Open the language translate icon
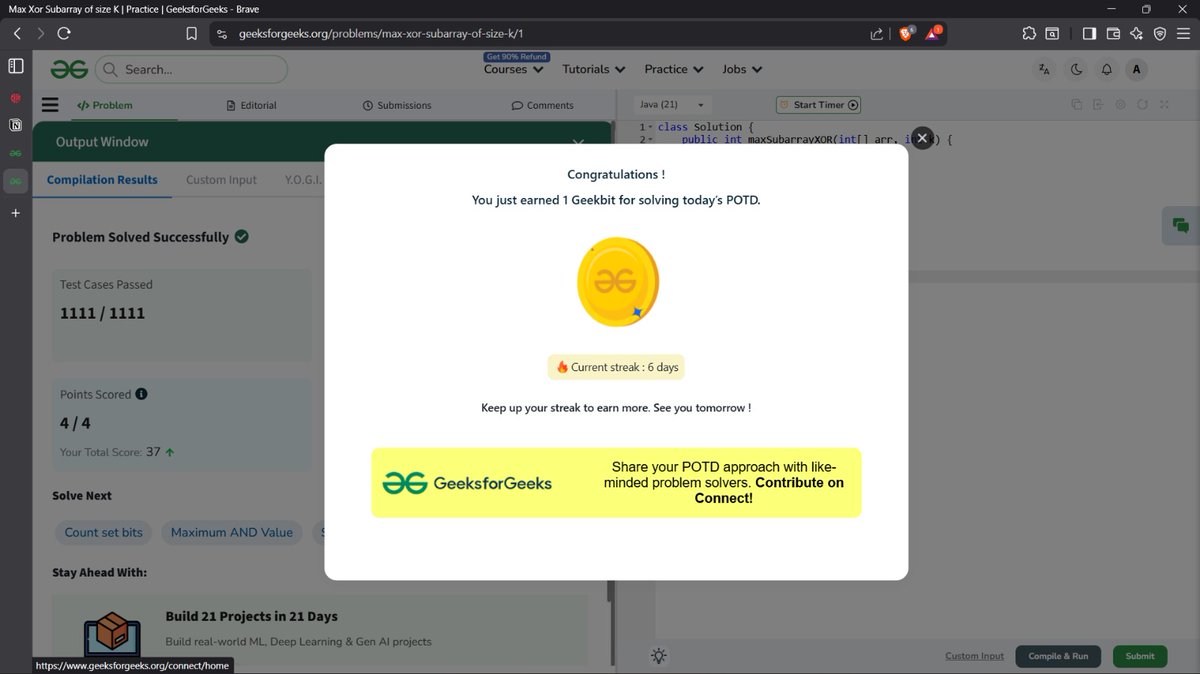Viewport: 1200px width, 674px height. 1045,69
